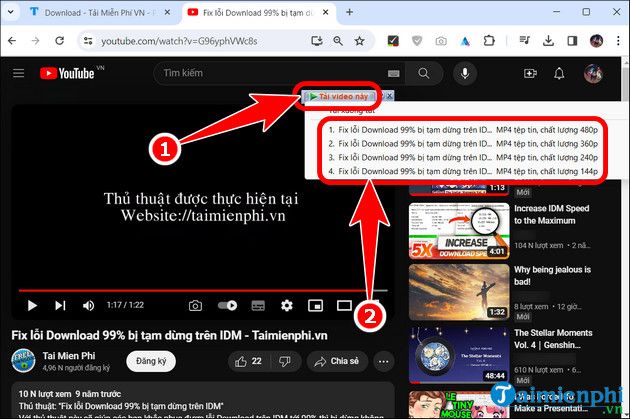This screenshot has width=630, height=419.
Task: Click the Chia sẻ share button
Action: point(337,362)
